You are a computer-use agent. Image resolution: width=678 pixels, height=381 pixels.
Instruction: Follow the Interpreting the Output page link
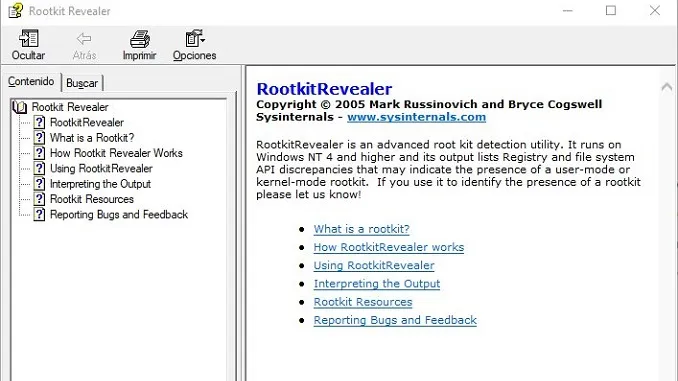point(377,284)
